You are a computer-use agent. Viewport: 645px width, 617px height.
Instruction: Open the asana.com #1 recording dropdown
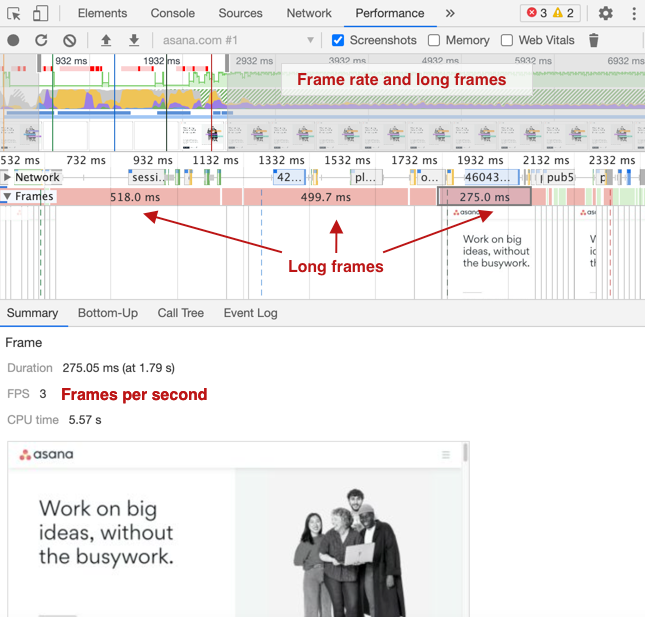click(238, 40)
